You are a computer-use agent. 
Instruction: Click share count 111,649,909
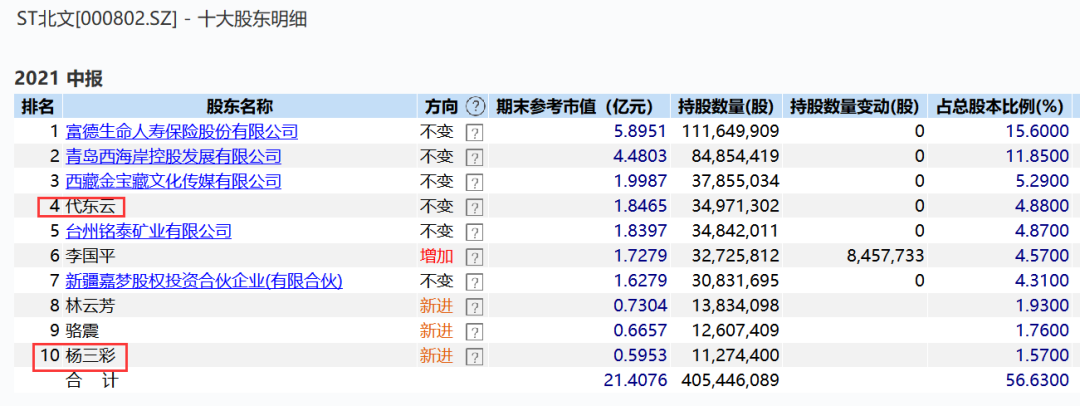pos(730,132)
